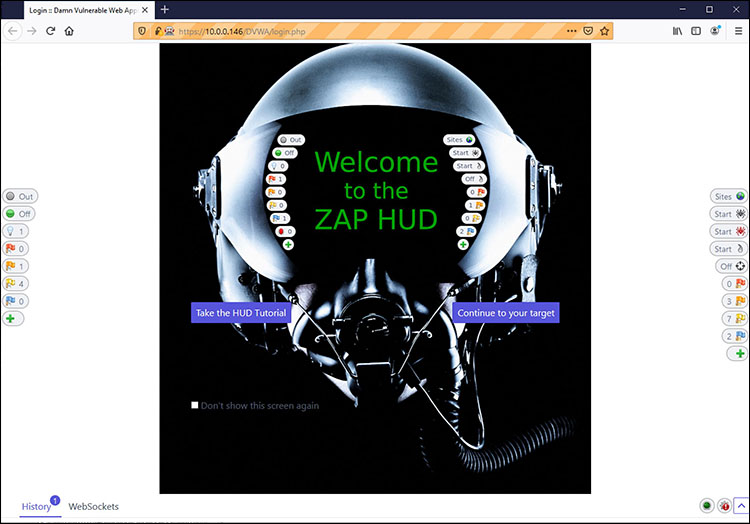This screenshot has width=750, height=524.
Task: Open the Library bookshelf icon
Action: (x=677, y=31)
